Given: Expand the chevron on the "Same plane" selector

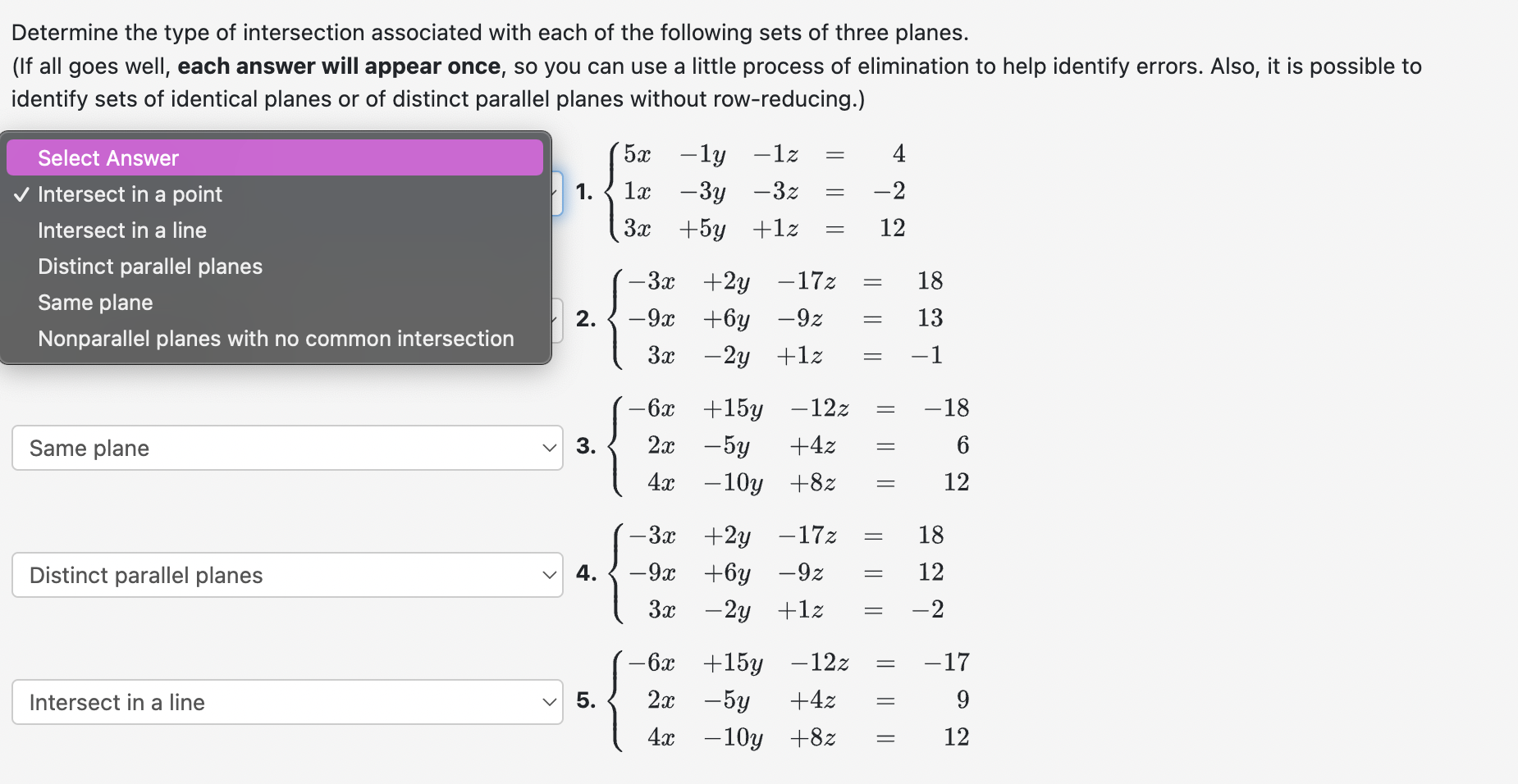Looking at the screenshot, I should [549, 448].
